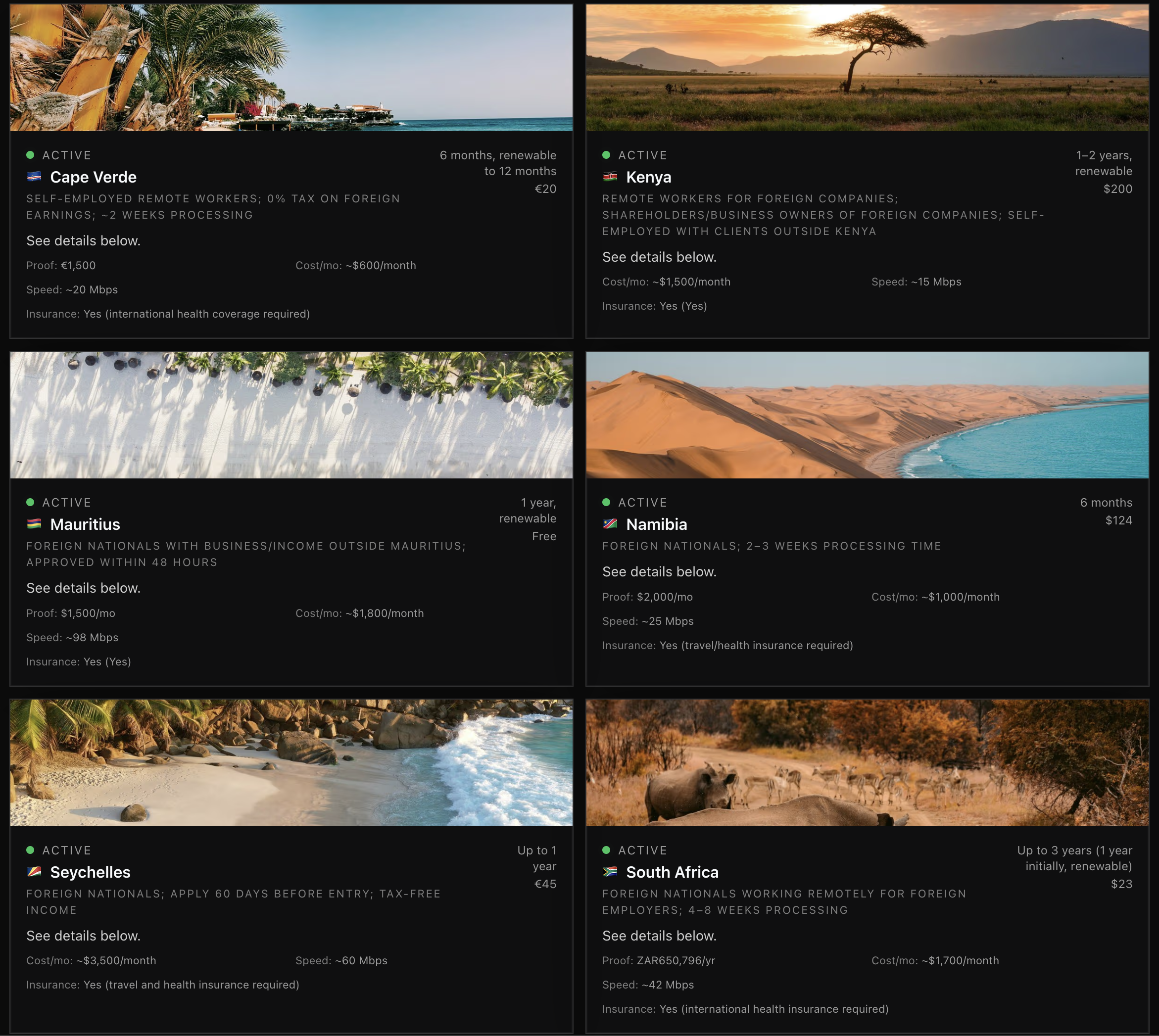Select the Namibia flag icon
This screenshot has width=1159, height=1036.
(610, 524)
